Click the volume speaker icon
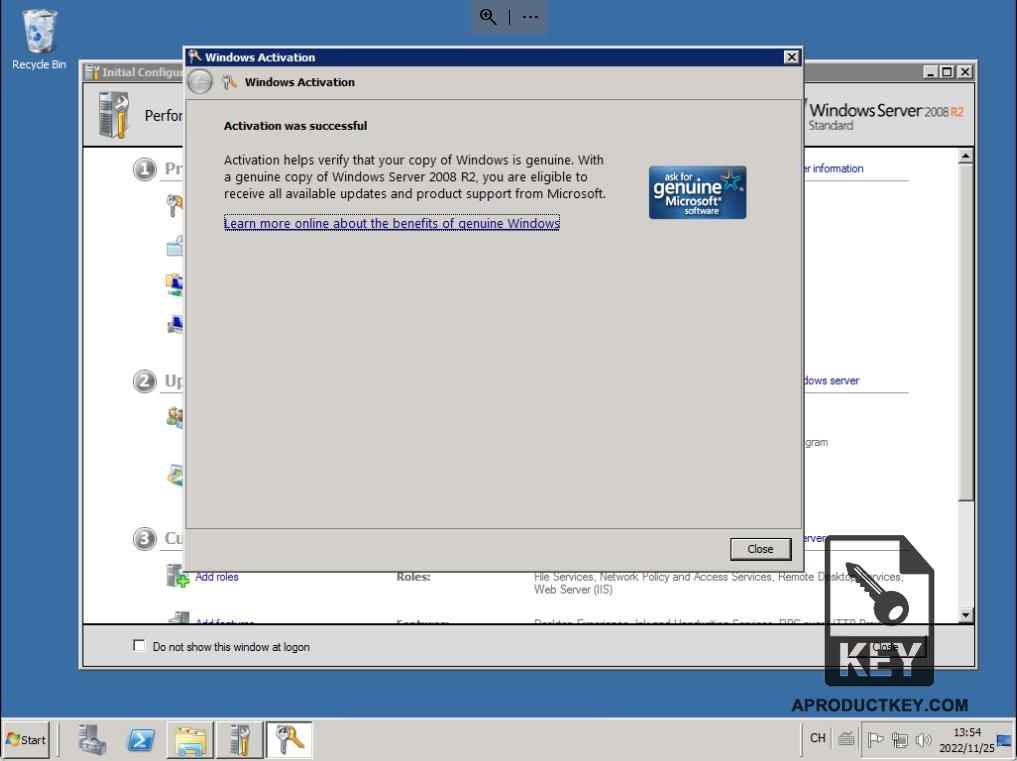This screenshot has height=761, width=1017. tap(923, 739)
